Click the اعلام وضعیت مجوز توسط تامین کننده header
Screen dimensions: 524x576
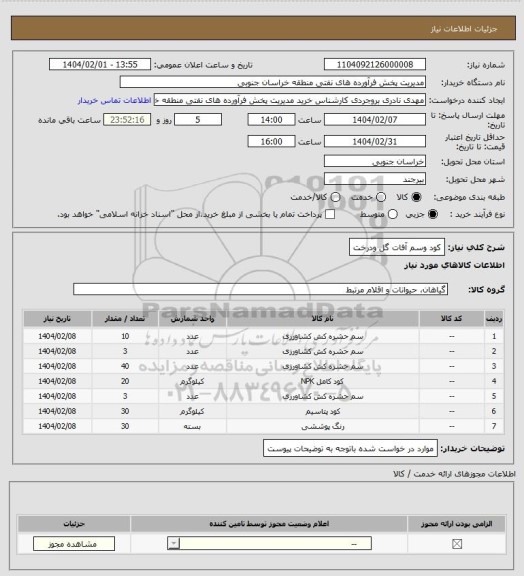(269, 524)
